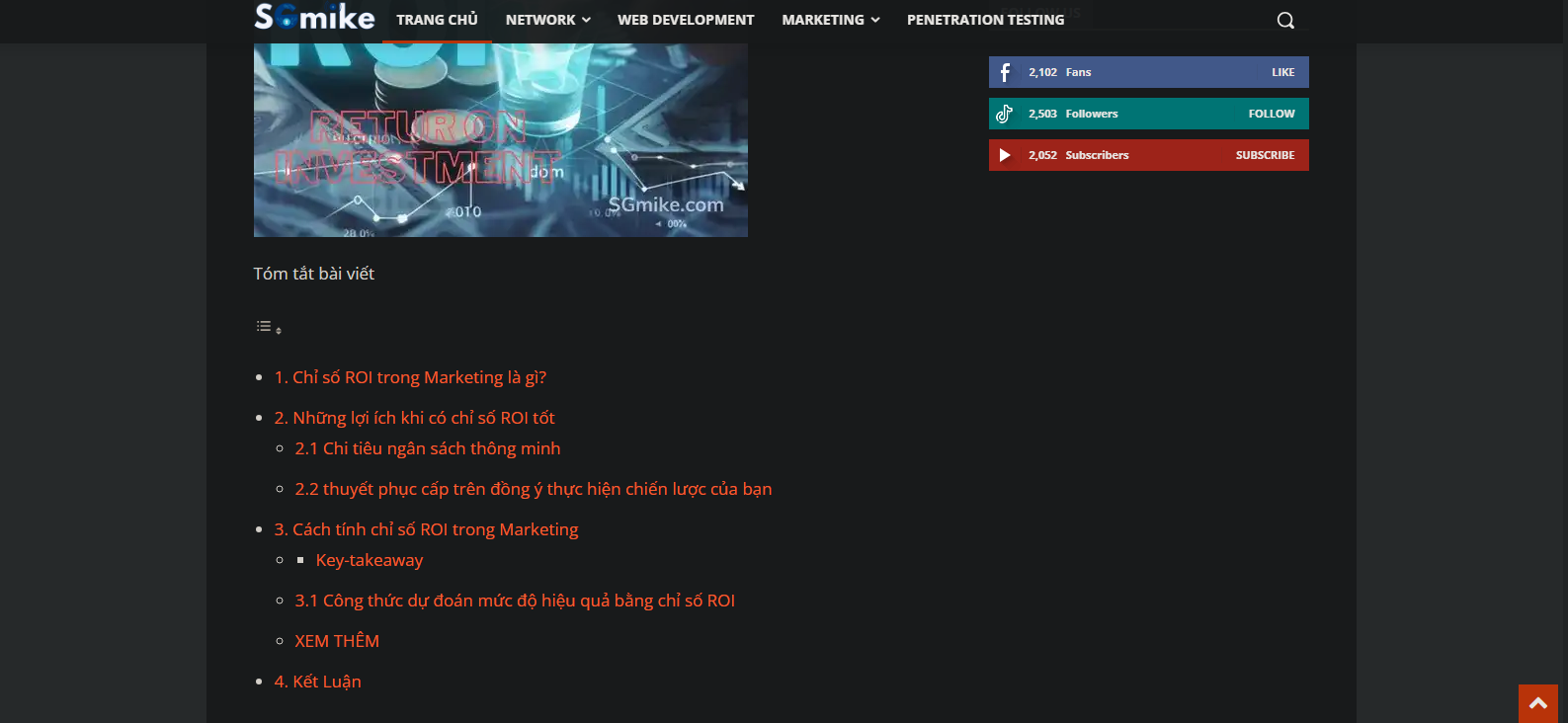Click the Facebook icon in Fans bar

[1005, 72]
